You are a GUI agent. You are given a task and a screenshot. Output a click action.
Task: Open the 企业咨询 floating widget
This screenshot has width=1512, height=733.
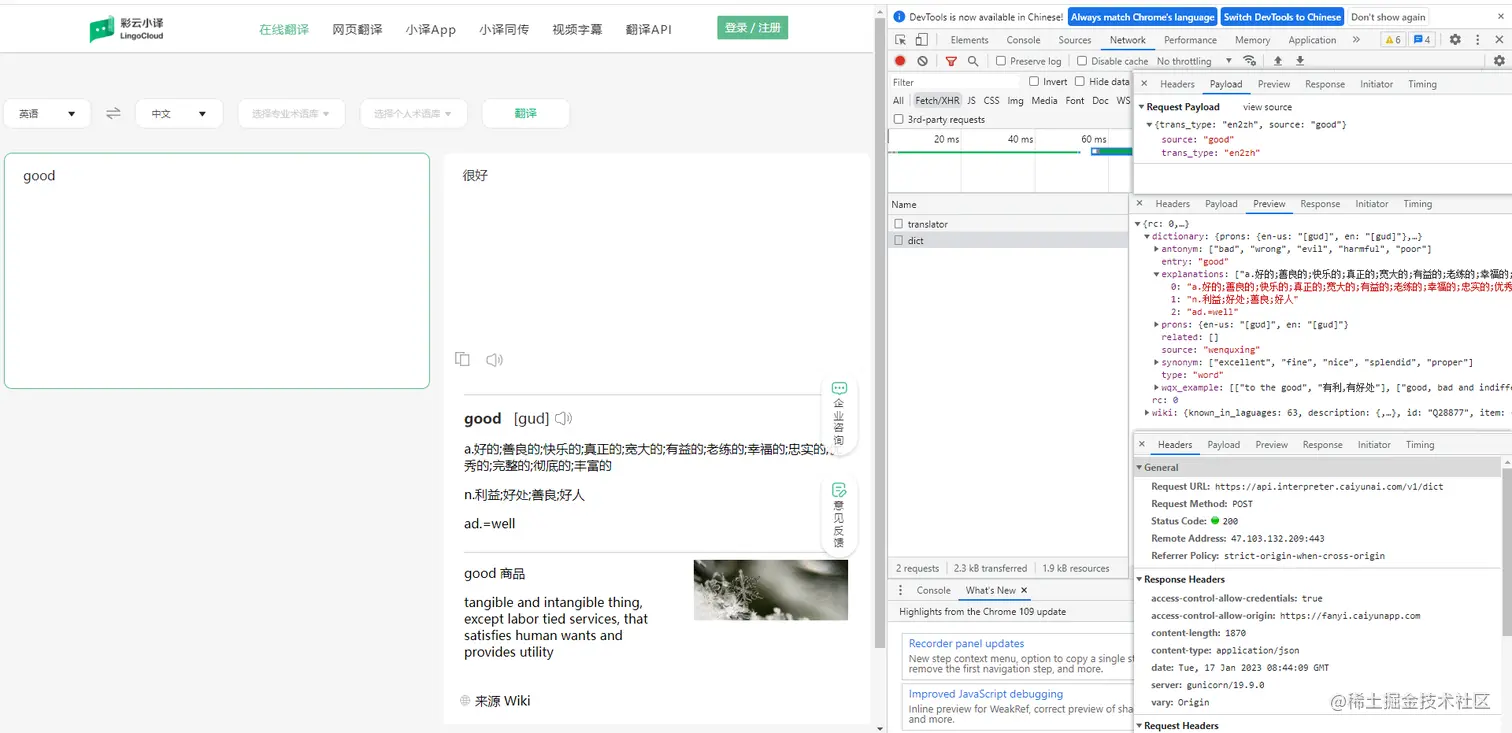[x=839, y=414]
